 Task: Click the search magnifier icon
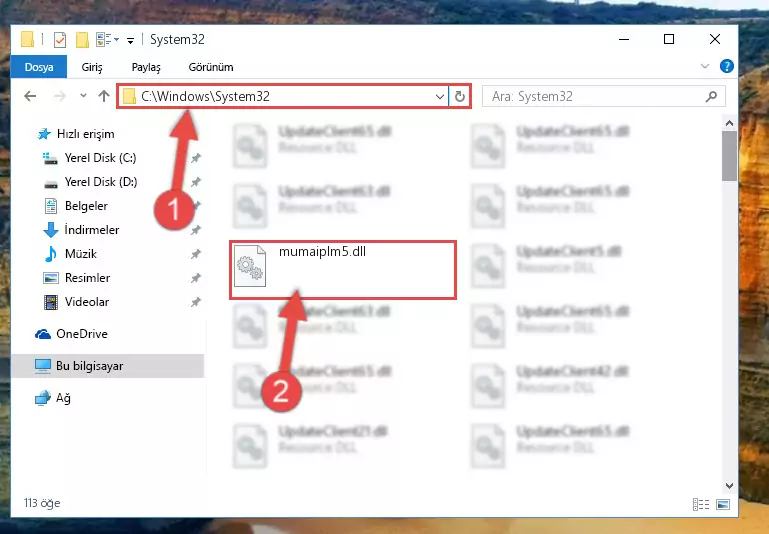point(711,97)
